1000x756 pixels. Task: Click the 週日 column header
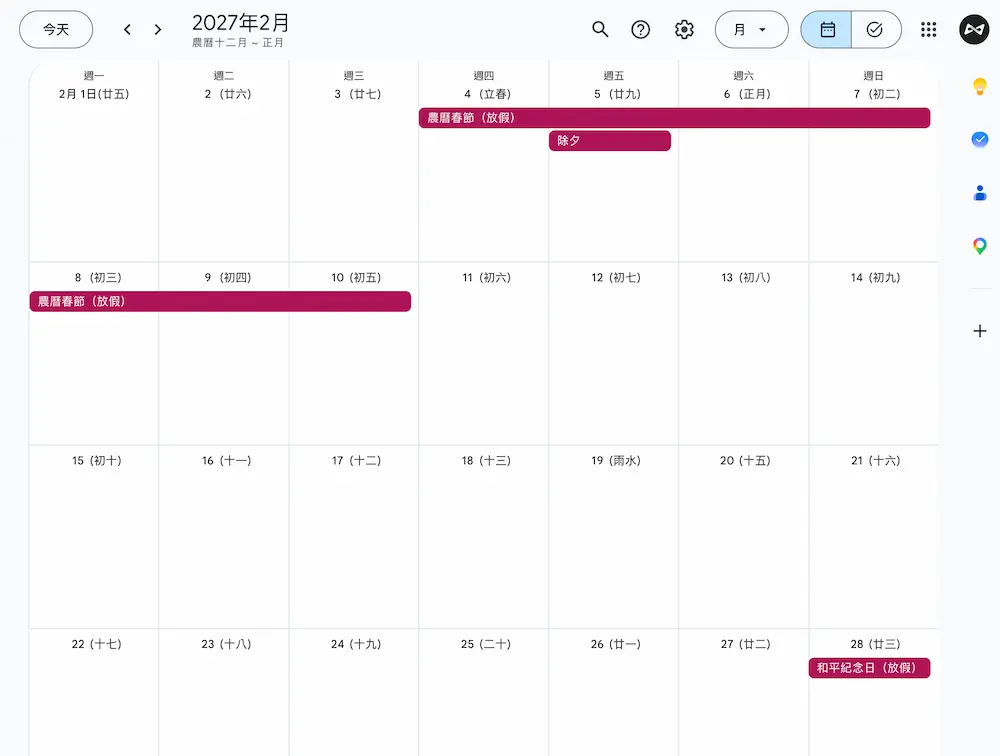click(873, 76)
